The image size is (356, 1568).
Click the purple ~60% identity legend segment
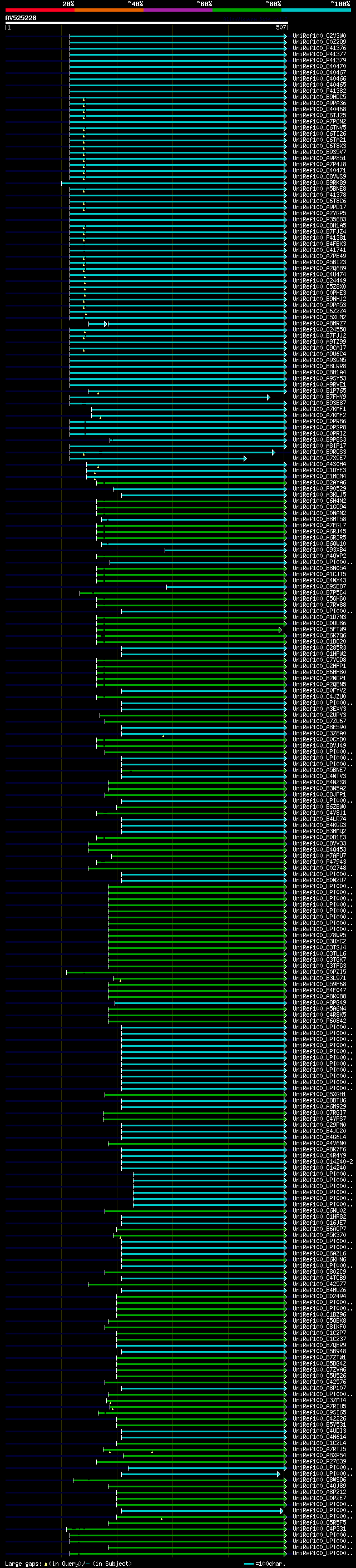pos(177,10)
